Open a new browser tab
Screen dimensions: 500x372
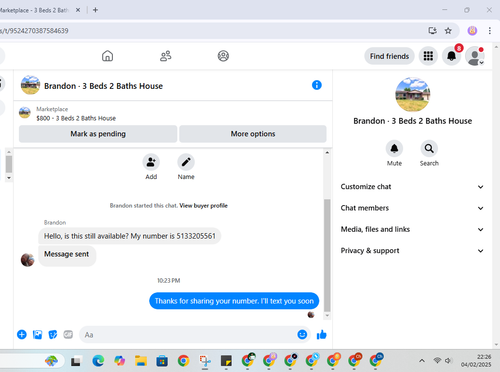[95, 10]
